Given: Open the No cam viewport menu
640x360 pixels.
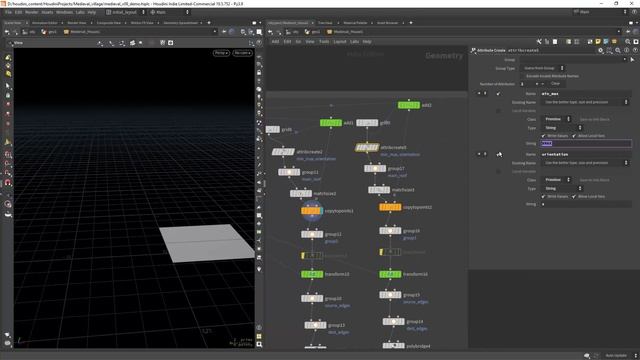Looking at the screenshot, I should tap(242, 53).
